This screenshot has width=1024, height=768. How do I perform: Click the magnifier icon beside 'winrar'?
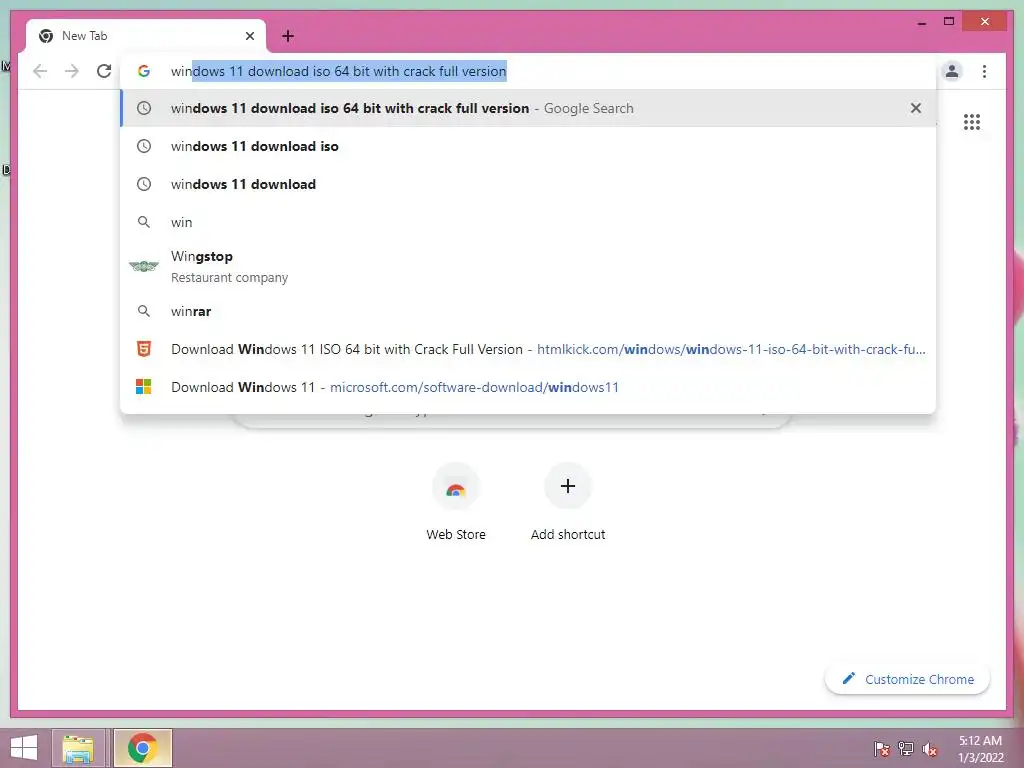(144, 312)
